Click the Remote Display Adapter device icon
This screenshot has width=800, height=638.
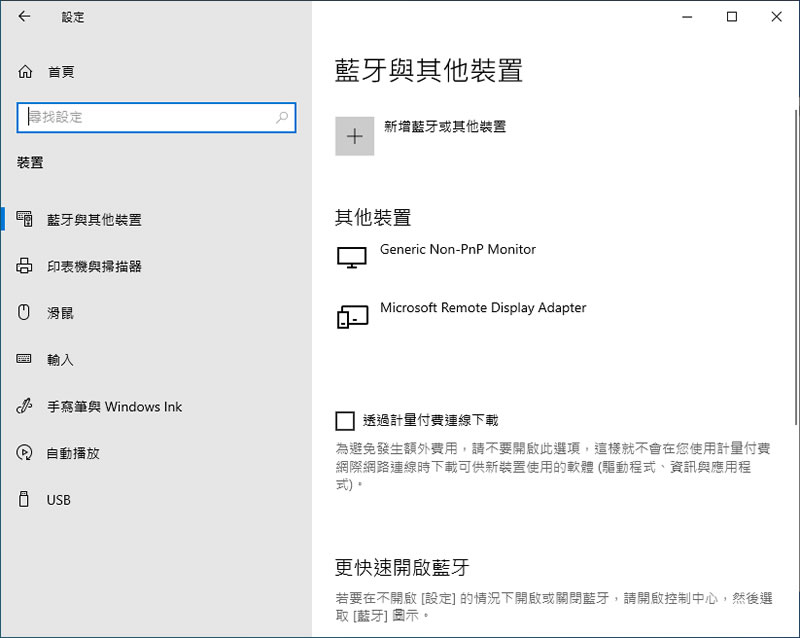coord(352,316)
